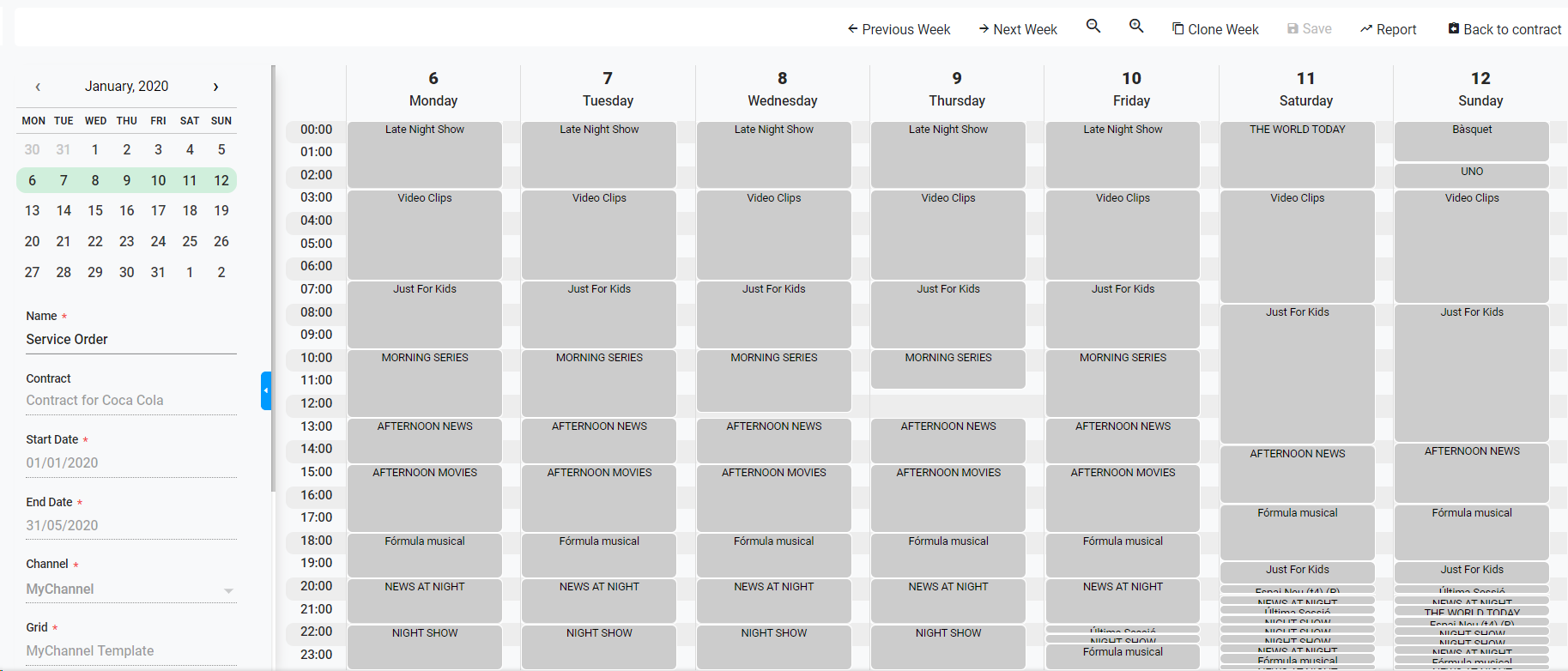Select Wednesday's NEWS AT NIGHT block
The width and height of the screenshot is (1568, 671).
(773, 600)
